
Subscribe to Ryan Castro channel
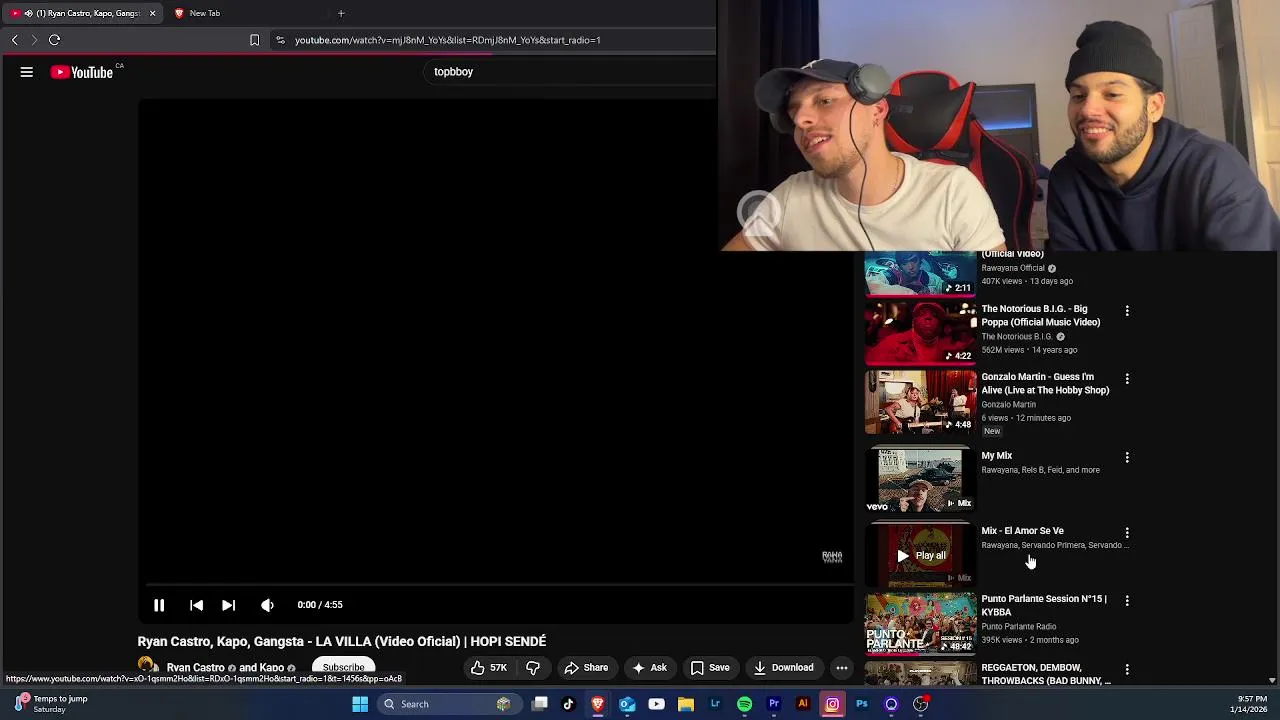(x=343, y=668)
